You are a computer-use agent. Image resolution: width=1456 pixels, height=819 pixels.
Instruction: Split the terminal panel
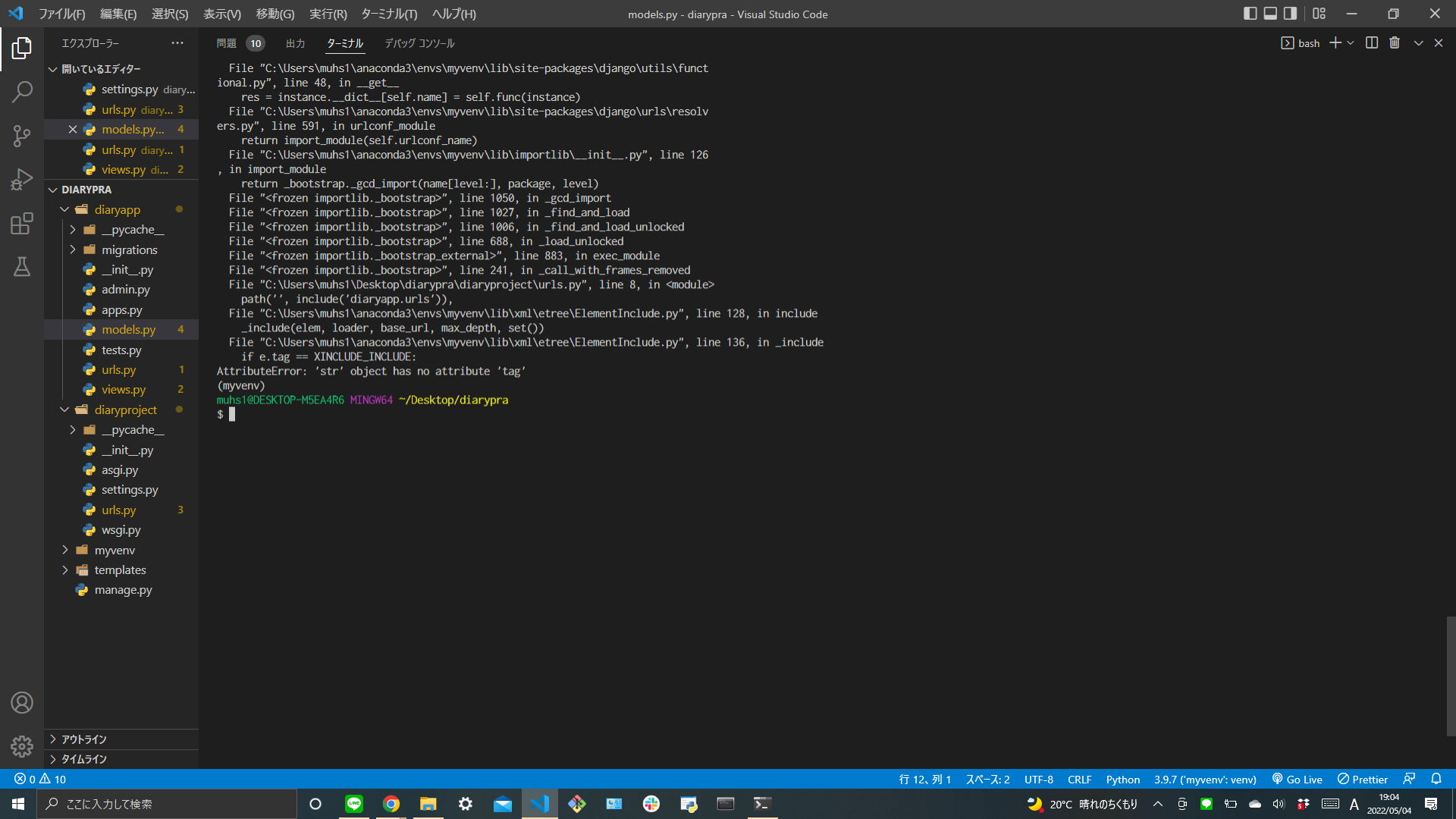coord(1372,43)
